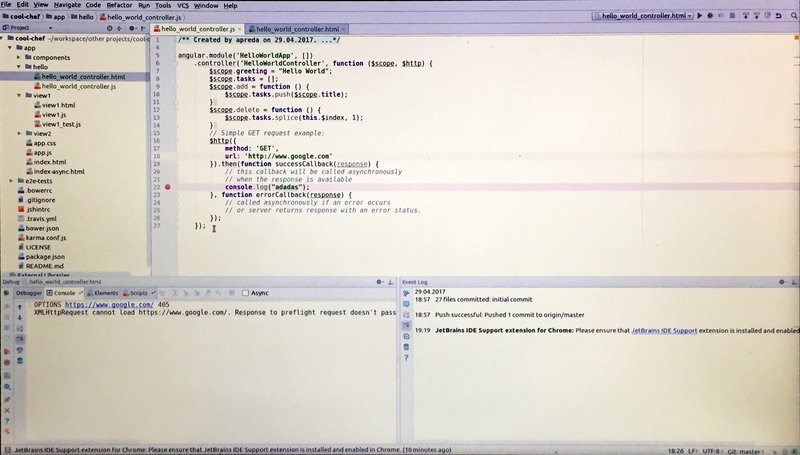Image resolution: width=800 pixels, height=455 pixels.
Task: Click the red breakpoint marker on line 22
Action: pyautogui.click(x=167, y=187)
